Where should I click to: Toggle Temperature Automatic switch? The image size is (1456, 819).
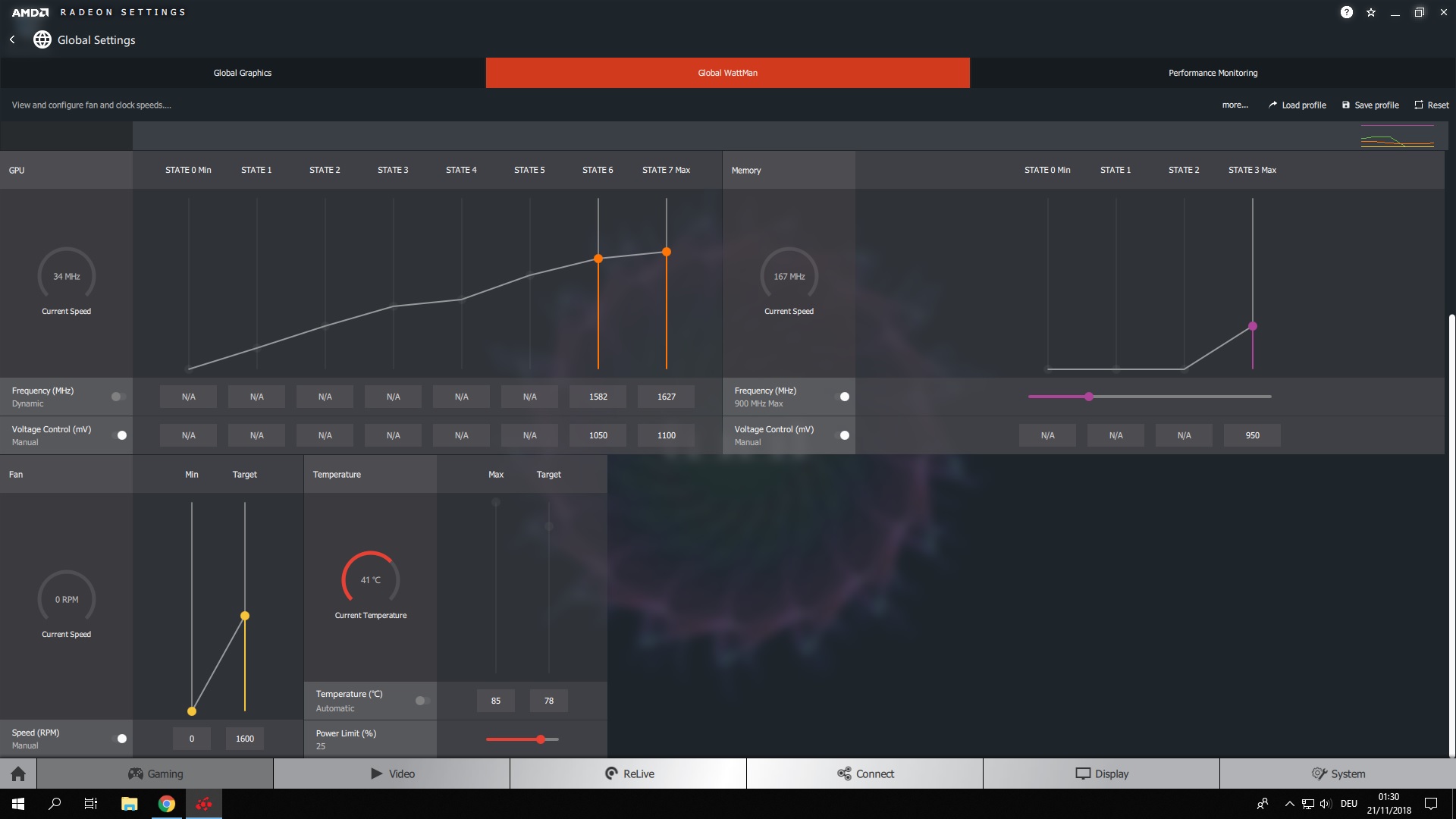point(422,701)
